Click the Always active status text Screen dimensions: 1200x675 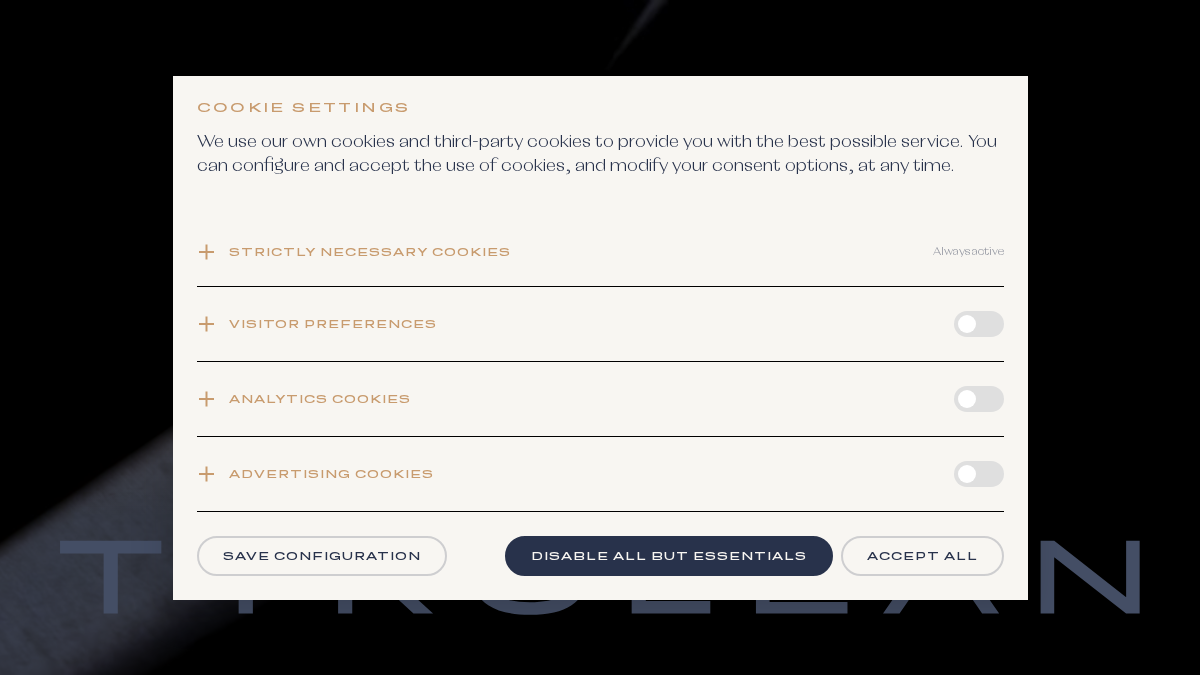[x=968, y=251]
